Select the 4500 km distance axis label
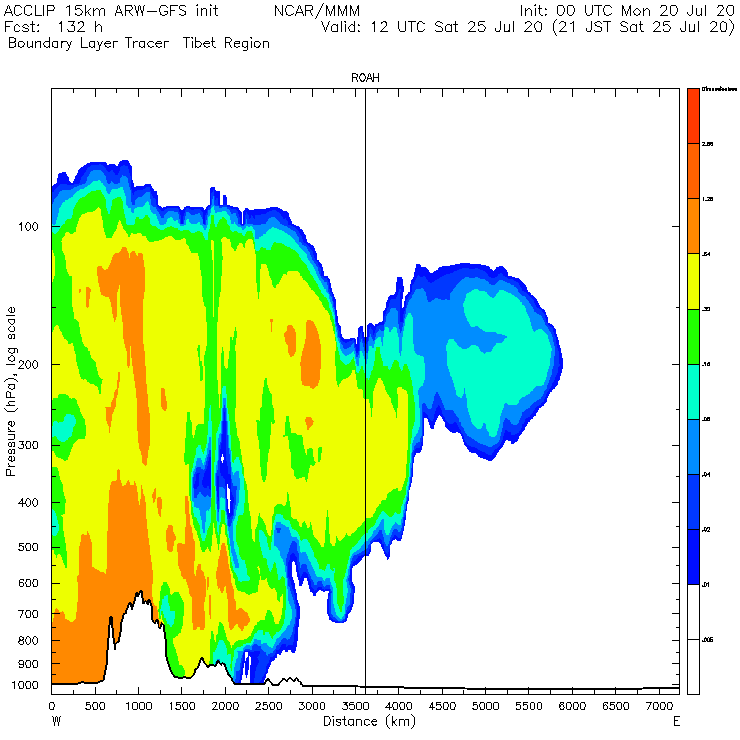Image resolution: width=740 pixels, height=740 pixels. (442, 706)
